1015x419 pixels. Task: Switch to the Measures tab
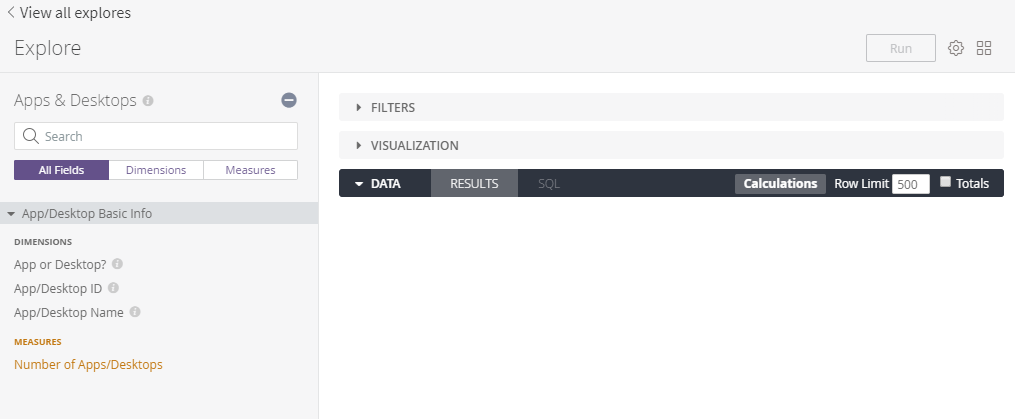pyautogui.click(x=250, y=170)
